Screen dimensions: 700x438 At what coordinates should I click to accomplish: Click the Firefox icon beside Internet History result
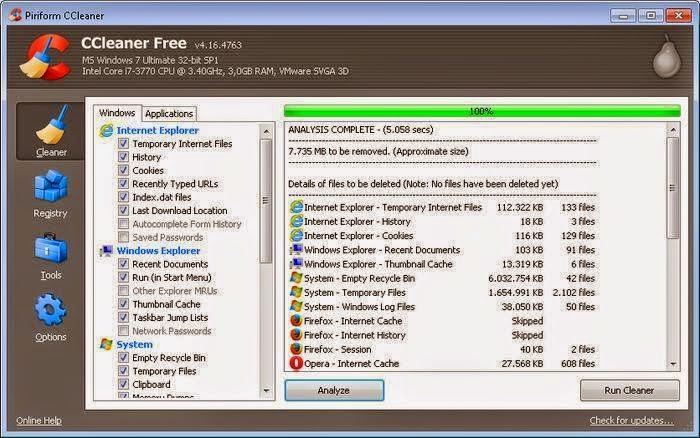click(x=296, y=335)
